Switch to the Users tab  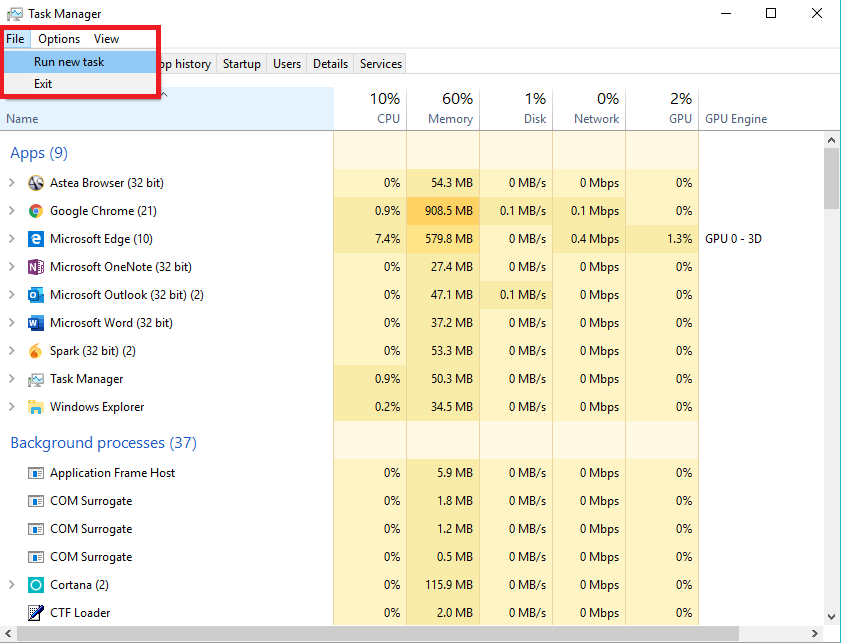[x=287, y=64]
